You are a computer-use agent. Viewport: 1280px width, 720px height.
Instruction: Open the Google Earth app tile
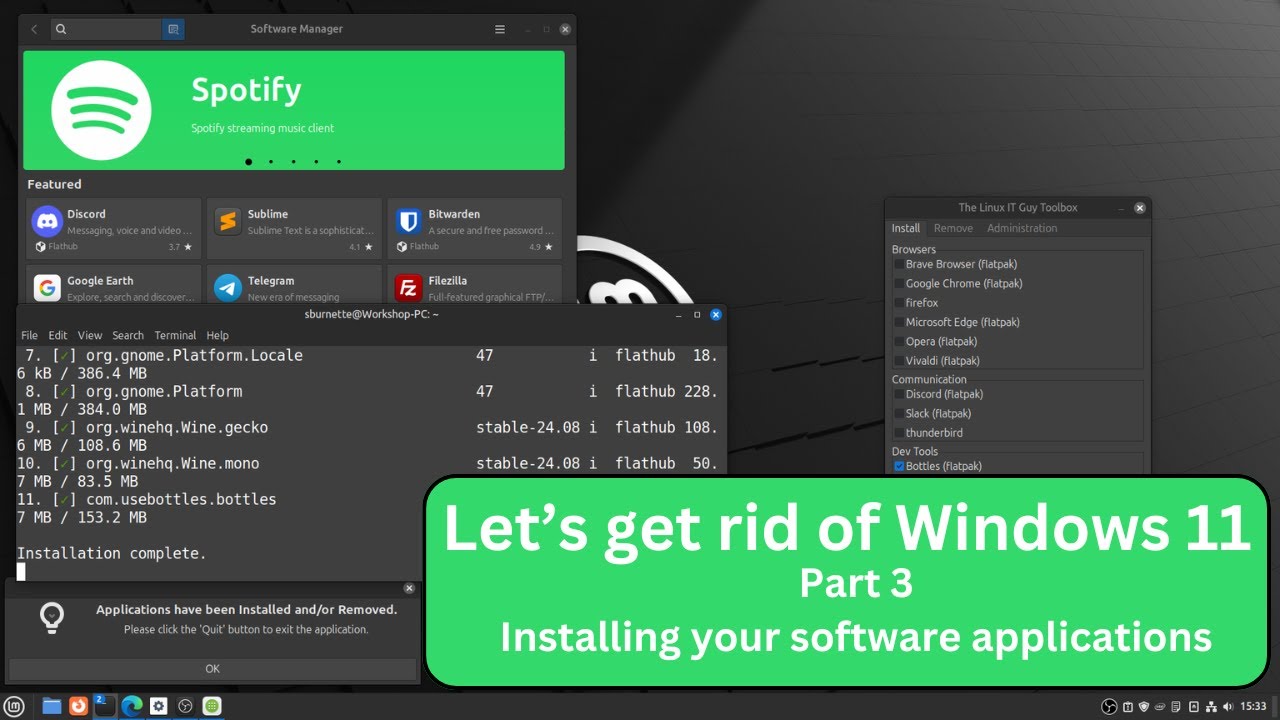[114, 284]
